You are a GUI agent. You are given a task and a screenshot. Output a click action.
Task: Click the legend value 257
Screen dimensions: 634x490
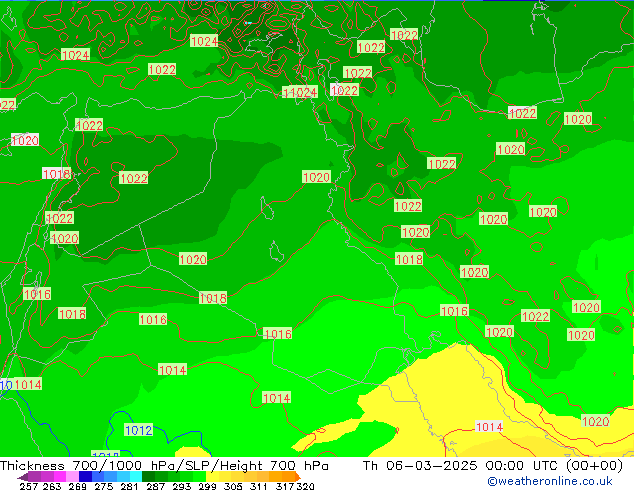pos(29,486)
